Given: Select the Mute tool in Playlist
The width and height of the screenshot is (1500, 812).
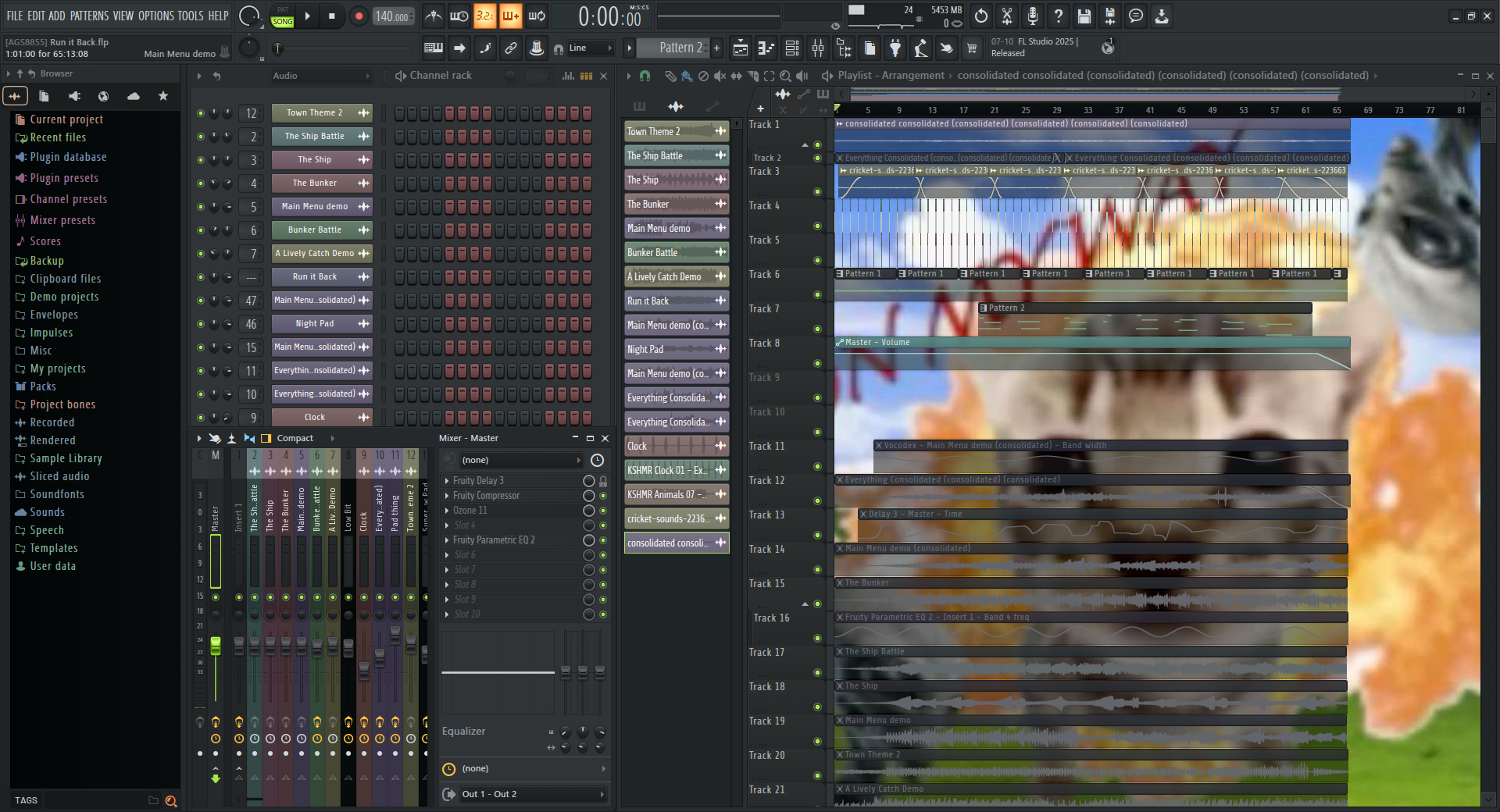Looking at the screenshot, I should click(x=720, y=76).
